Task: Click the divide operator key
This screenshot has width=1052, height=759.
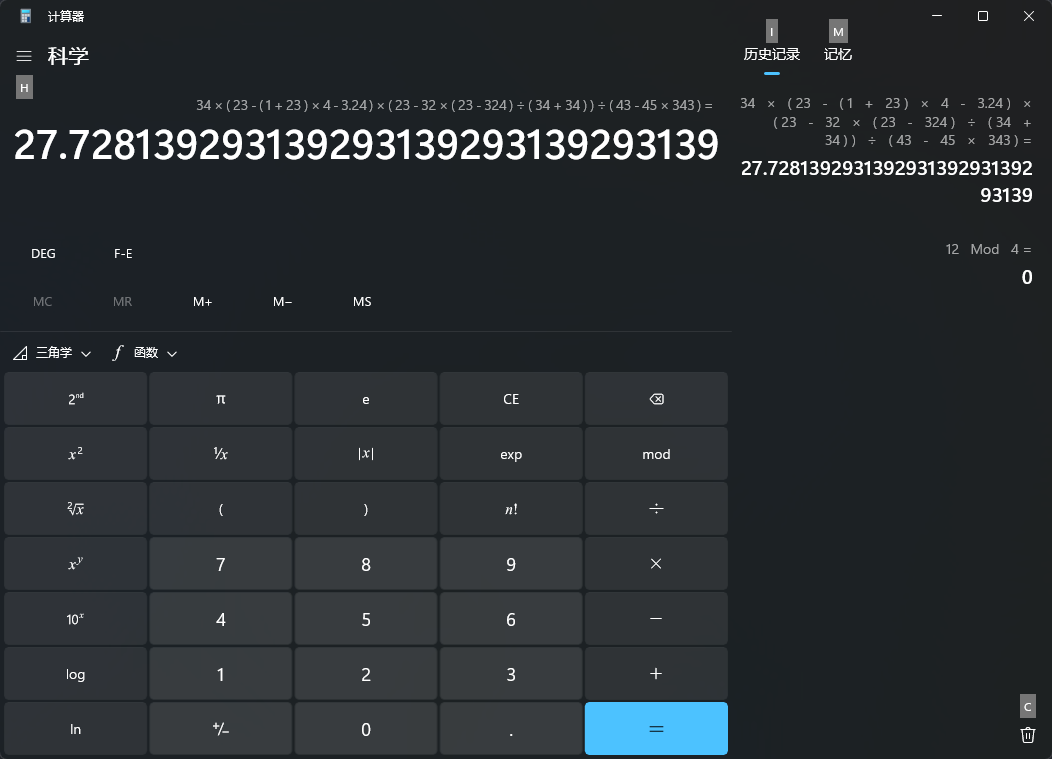Action: coord(656,509)
